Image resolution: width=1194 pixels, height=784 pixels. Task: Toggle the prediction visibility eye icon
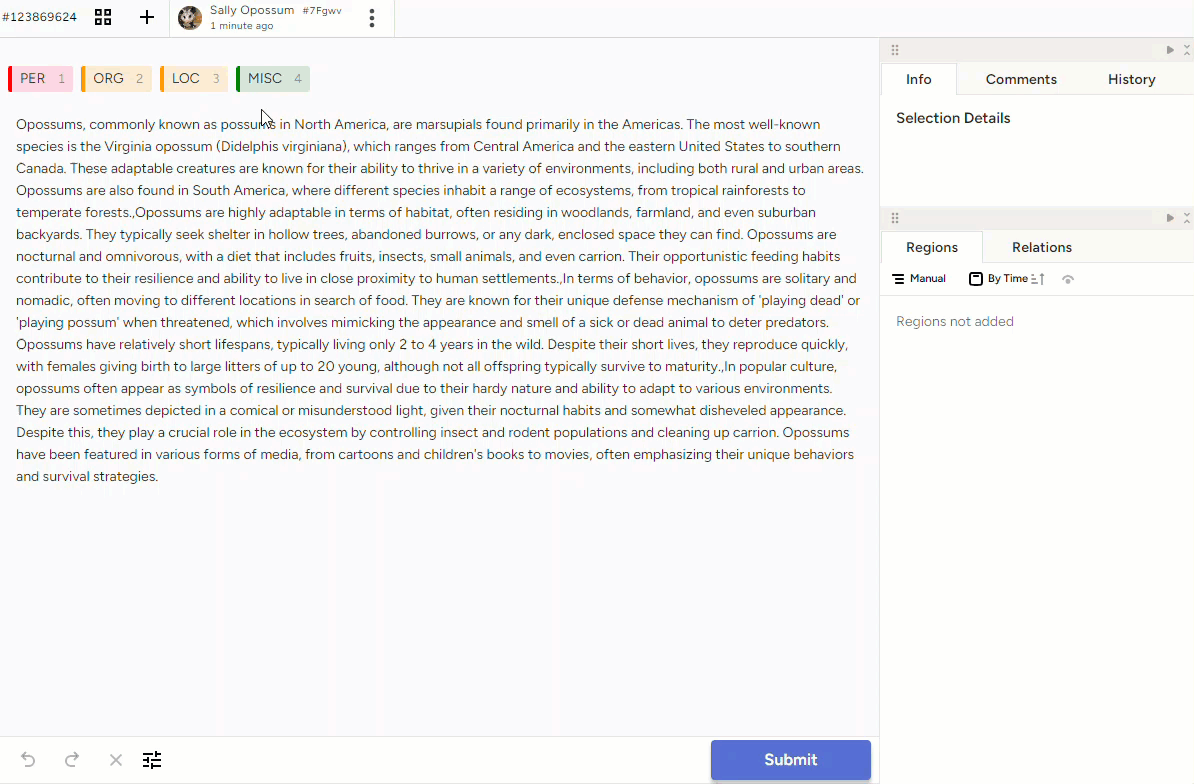tap(1068, 279)
